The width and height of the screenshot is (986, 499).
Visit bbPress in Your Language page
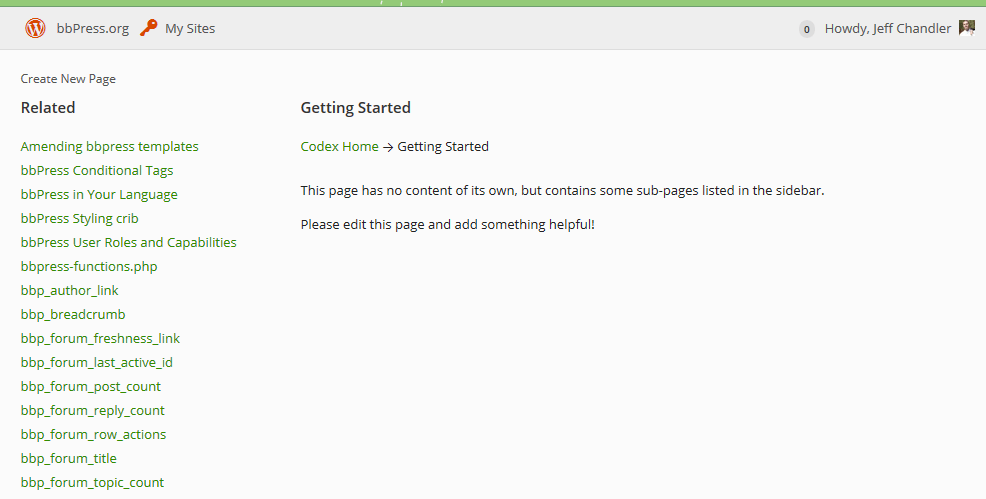coord(99,194)
